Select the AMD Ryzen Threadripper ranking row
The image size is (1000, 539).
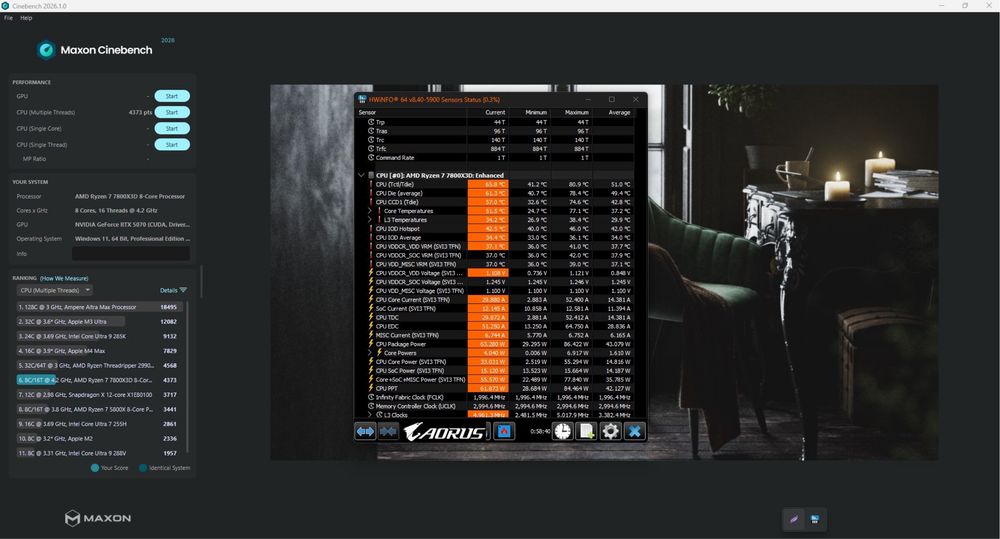(99, 365)
